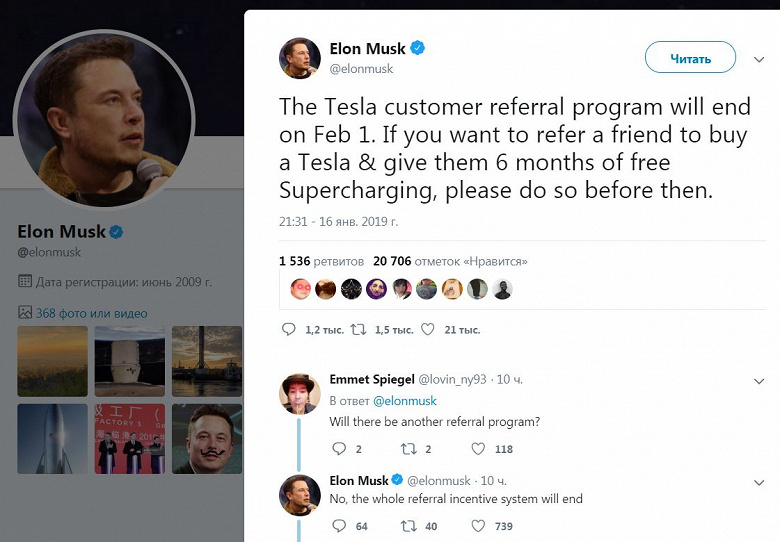Like Elon Musk's reply with 739 likes

click(x=478, y=525)
